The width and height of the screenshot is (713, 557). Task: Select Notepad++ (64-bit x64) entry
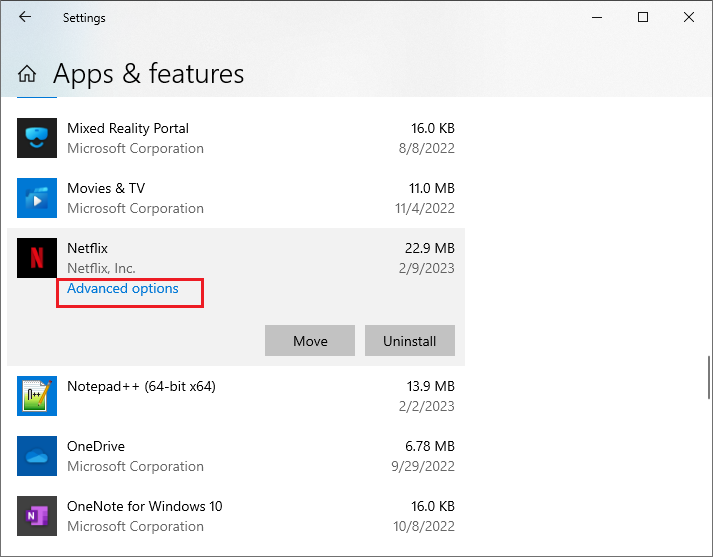coord(141,386)
